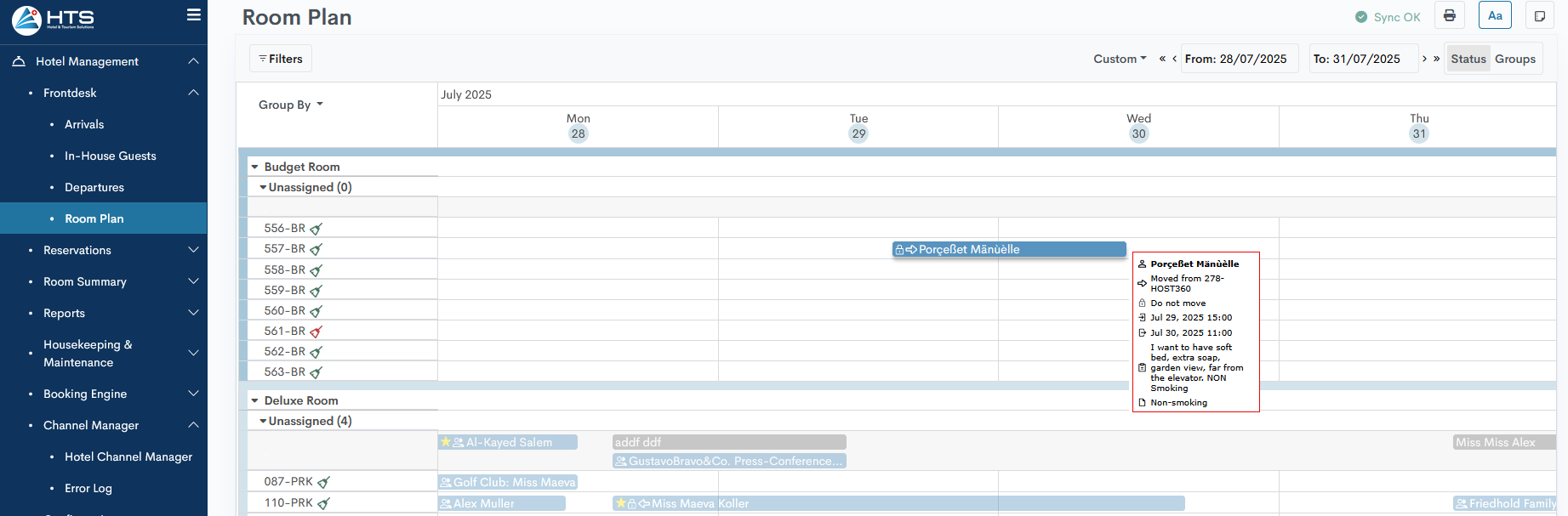Click housekeeping broom icon for room 556-BR
Viewport: 1568px width, 516px height.
[316, 229]
